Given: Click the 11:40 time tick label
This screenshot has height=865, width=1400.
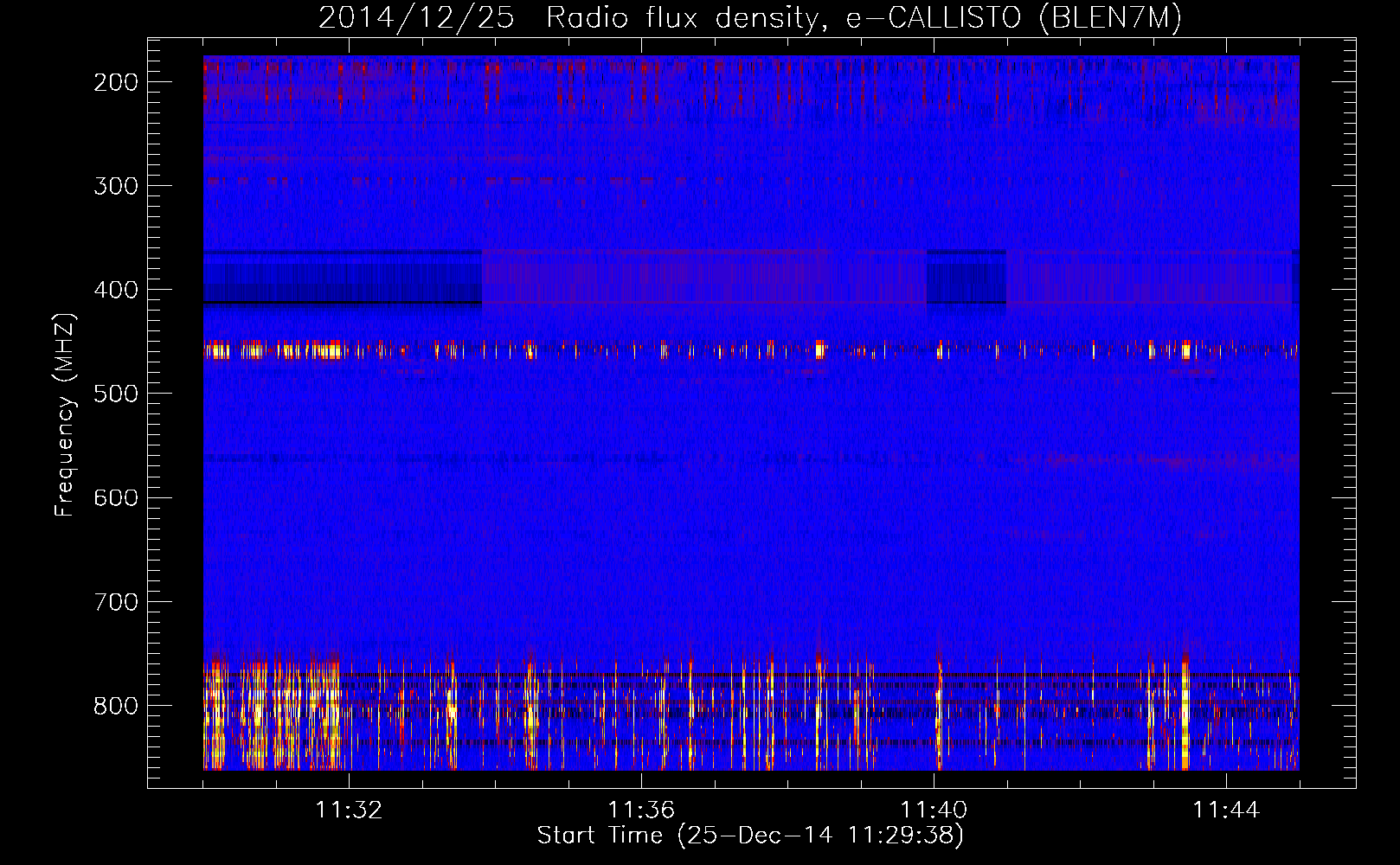Looking at the screenshot, I should point(934,810).
